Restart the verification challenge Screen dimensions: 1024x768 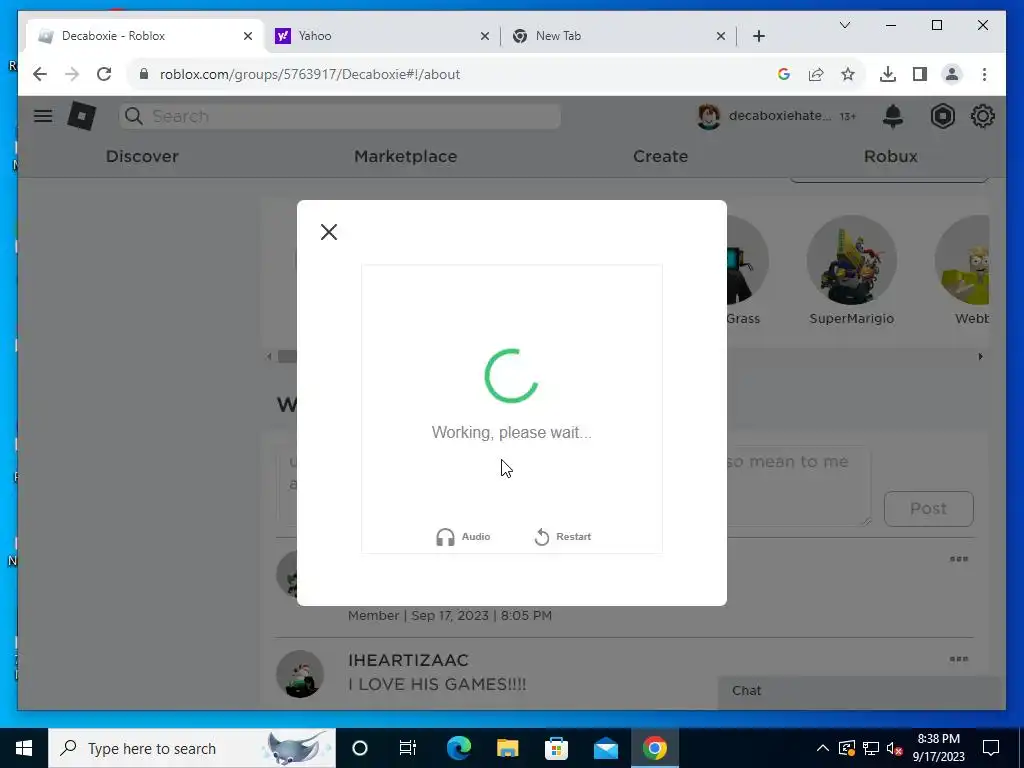[562, 537]
